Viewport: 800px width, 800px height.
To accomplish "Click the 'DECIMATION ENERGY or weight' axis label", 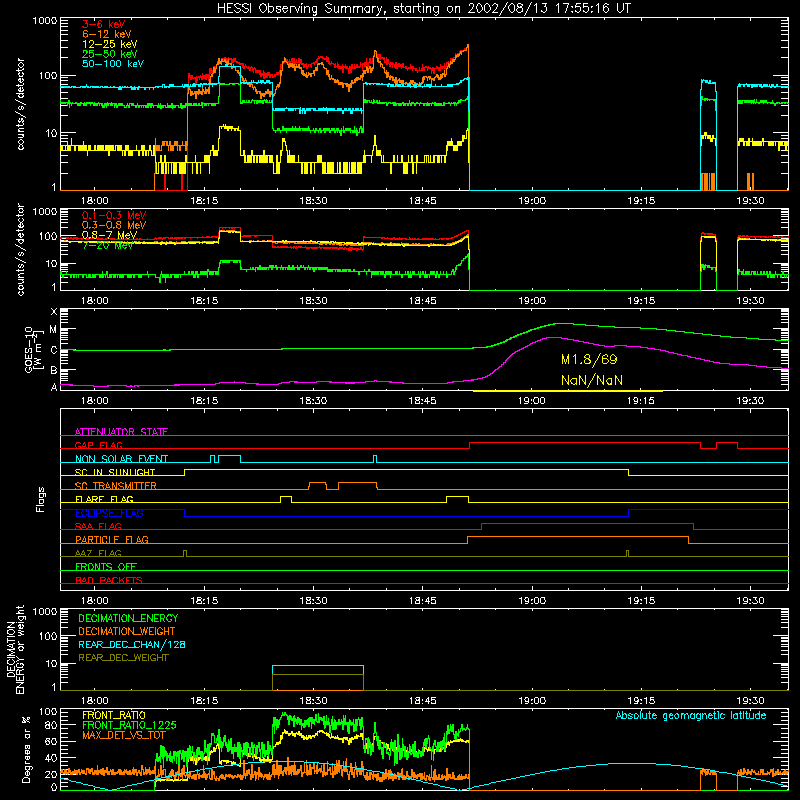I will 15,650.
